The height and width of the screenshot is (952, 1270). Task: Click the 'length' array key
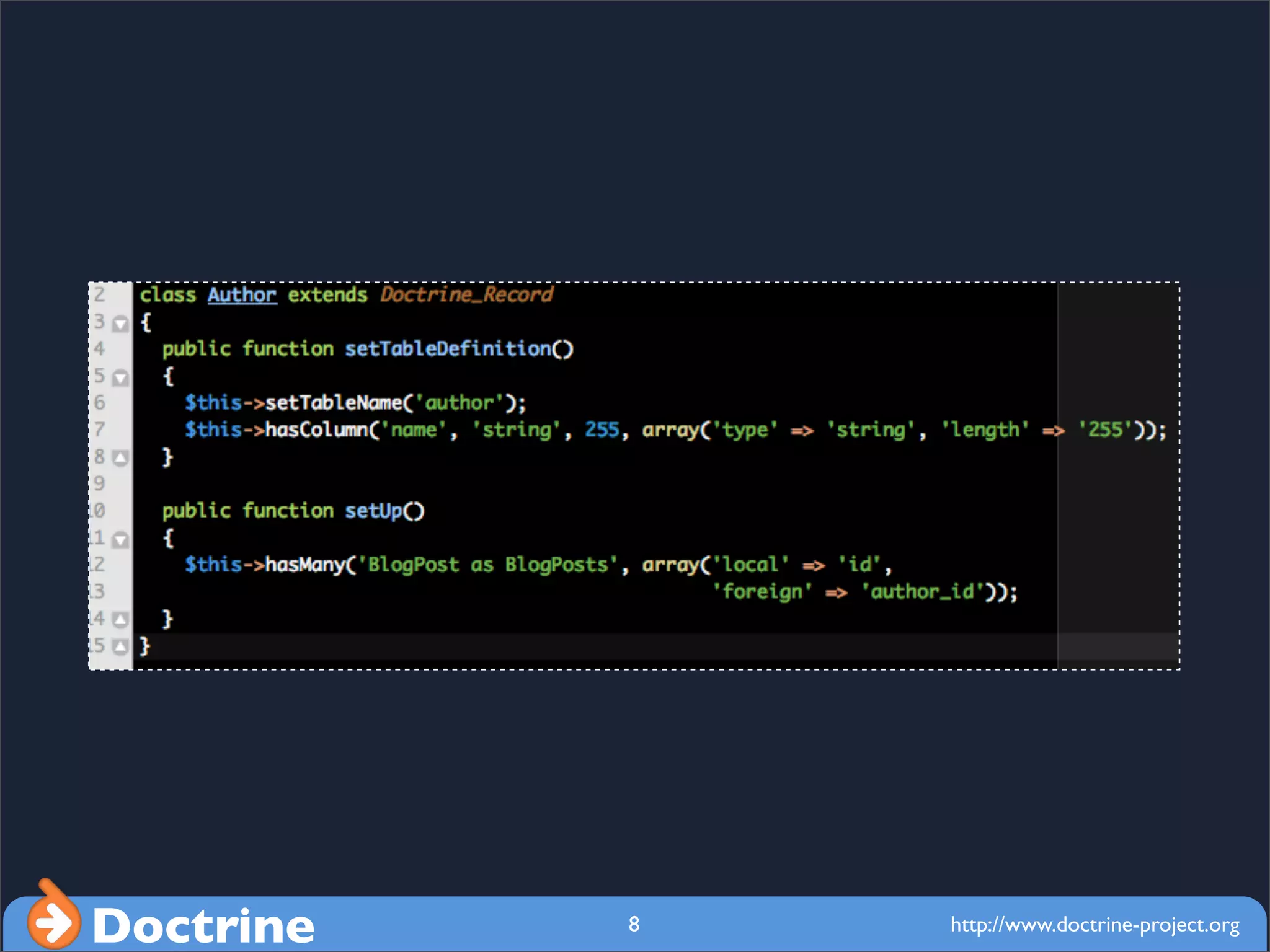(985, 430)
